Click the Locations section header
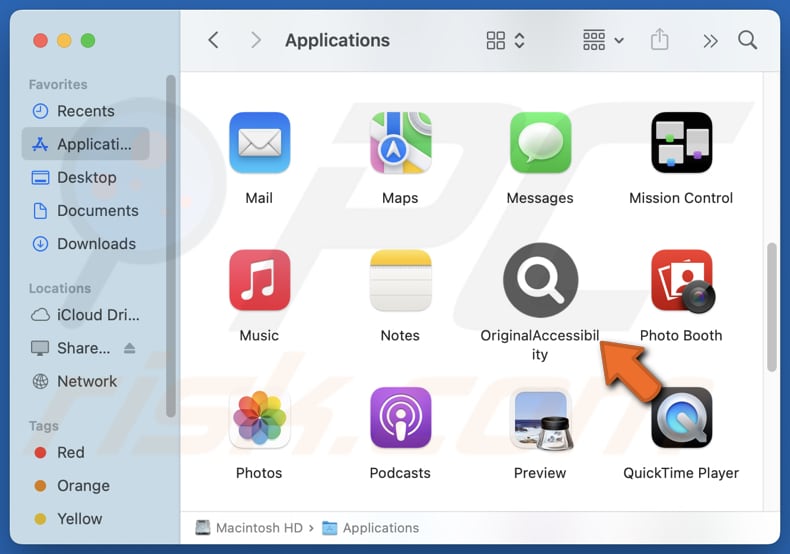The height and width of the screenshot is (554, 790). pos(60,288)
